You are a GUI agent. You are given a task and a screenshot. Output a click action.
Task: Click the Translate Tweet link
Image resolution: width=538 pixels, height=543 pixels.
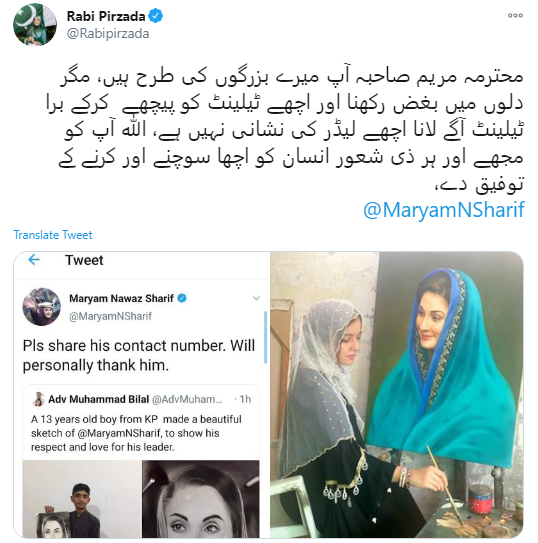click(x=53, y=235)
